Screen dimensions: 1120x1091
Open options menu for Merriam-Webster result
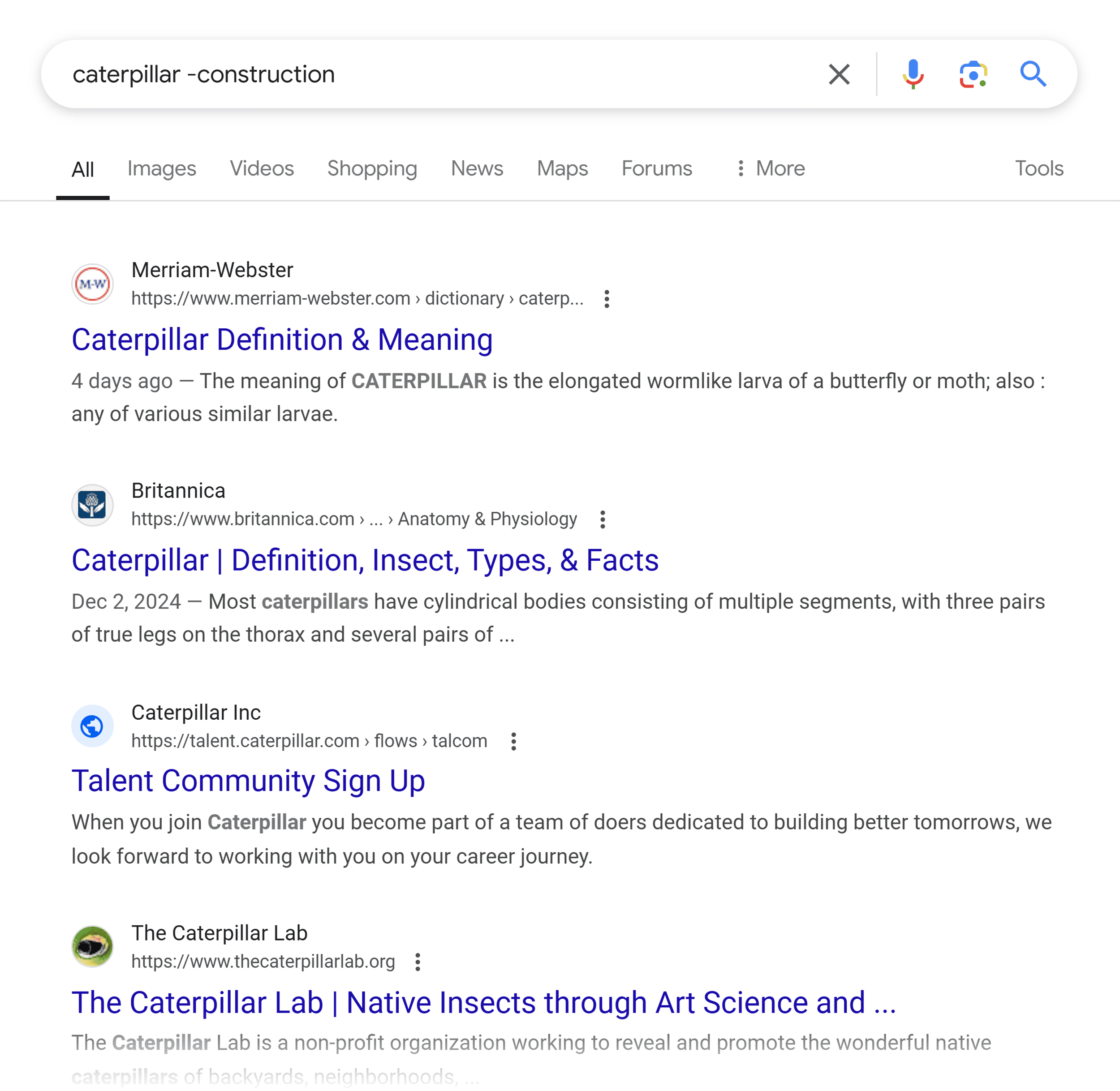(x=607, y=299)
